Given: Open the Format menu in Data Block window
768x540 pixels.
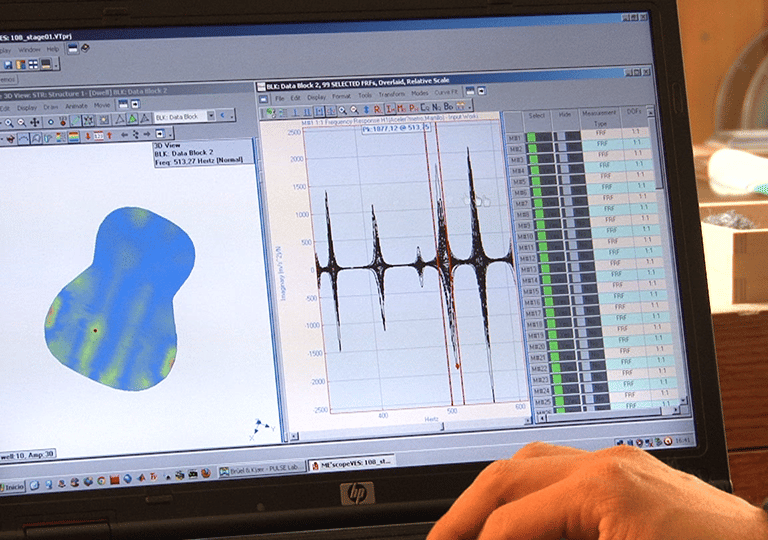Looking at the screenshot, I should (341, 96).
